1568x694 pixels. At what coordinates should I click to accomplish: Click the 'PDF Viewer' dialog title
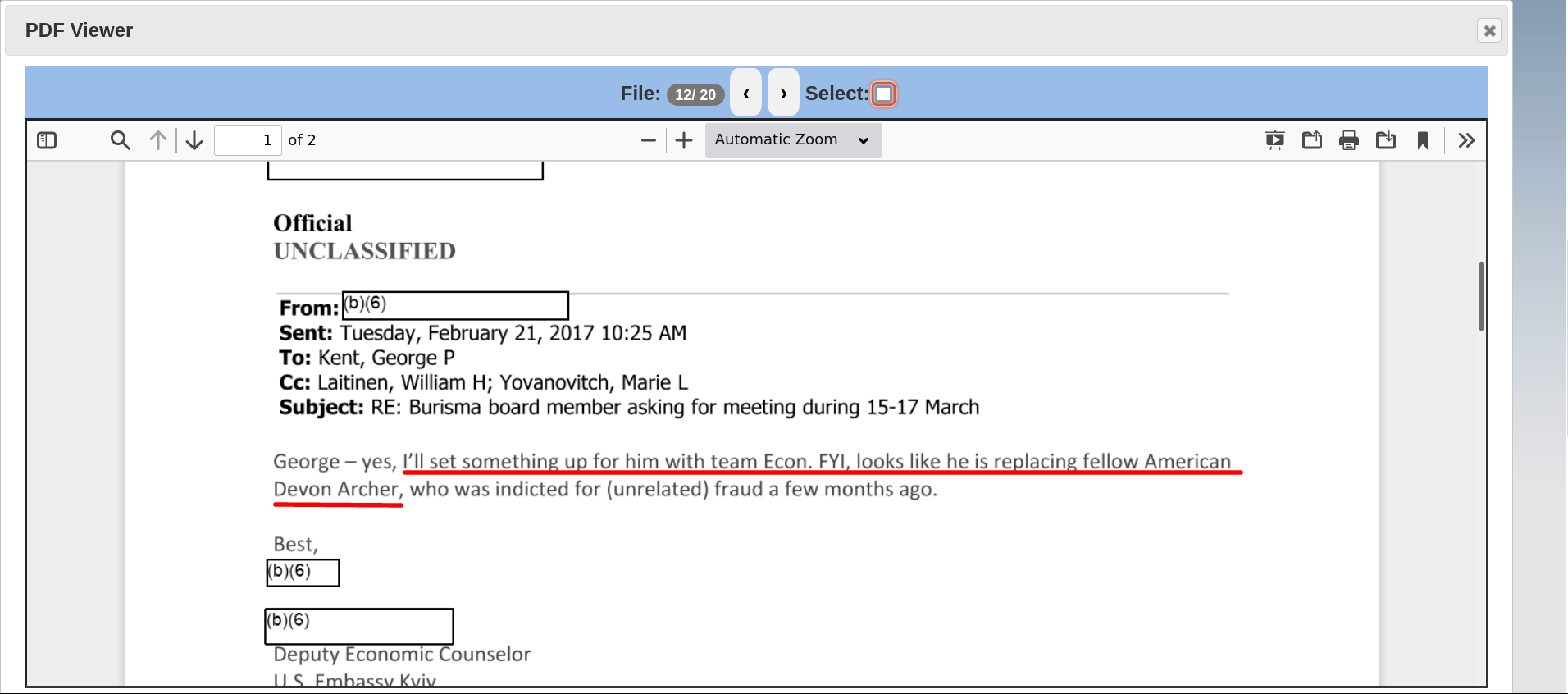click(79, 30)
